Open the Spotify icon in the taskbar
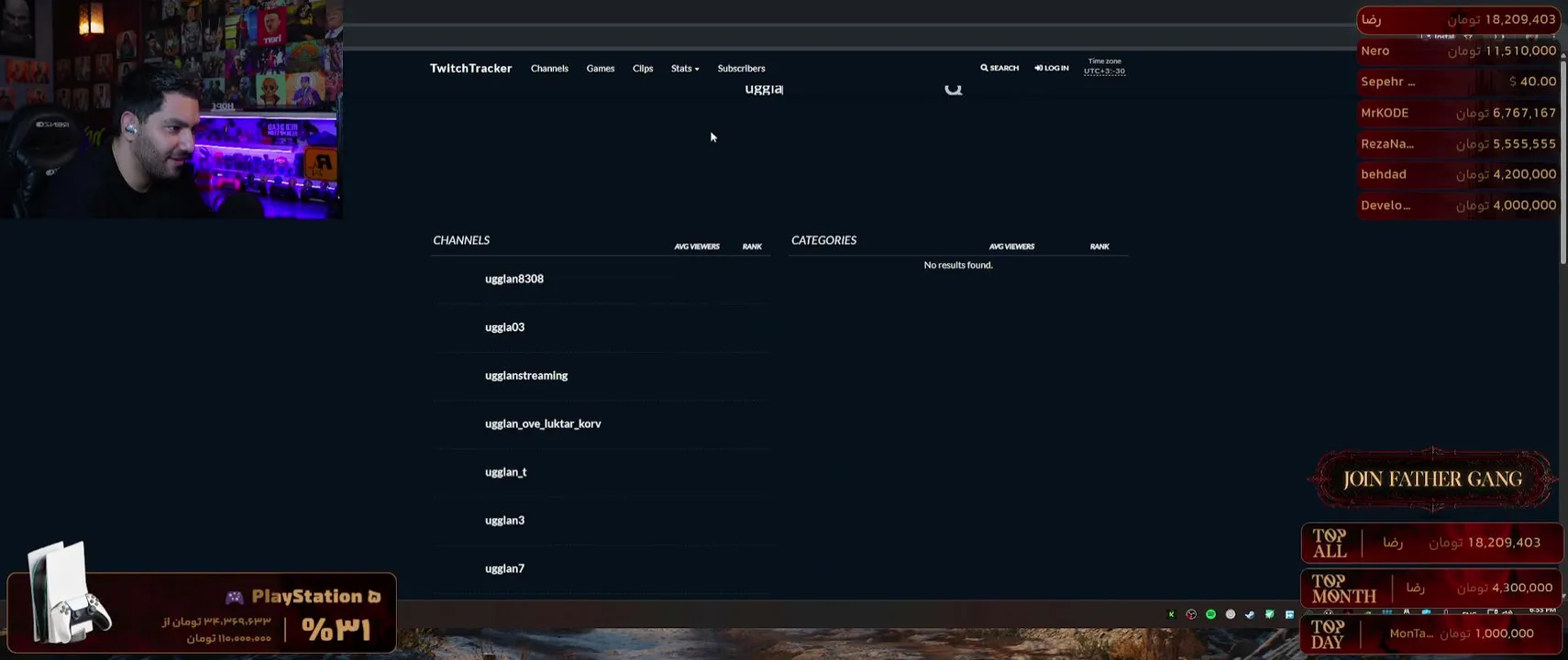The width and height of the screenshot is (1568, 660). (1210, 614)
